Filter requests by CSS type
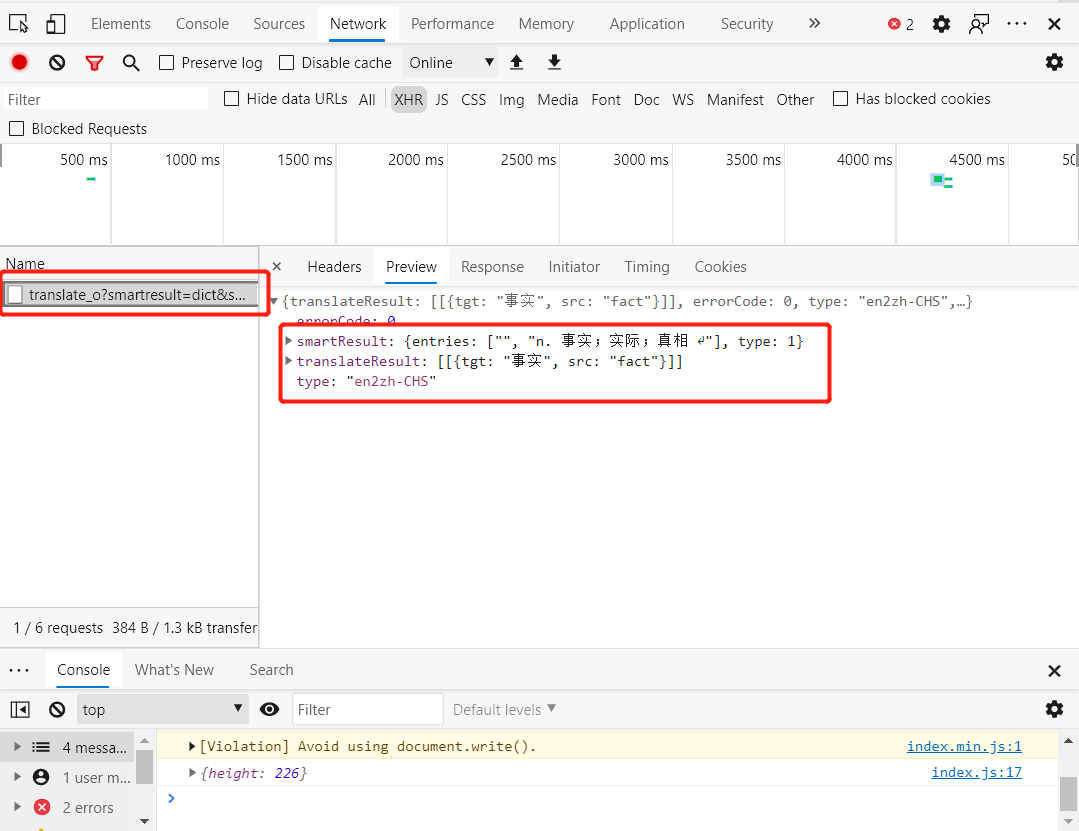Image resolution: width=1079 pixels, height=831 pixels. (x=473, y=100)
